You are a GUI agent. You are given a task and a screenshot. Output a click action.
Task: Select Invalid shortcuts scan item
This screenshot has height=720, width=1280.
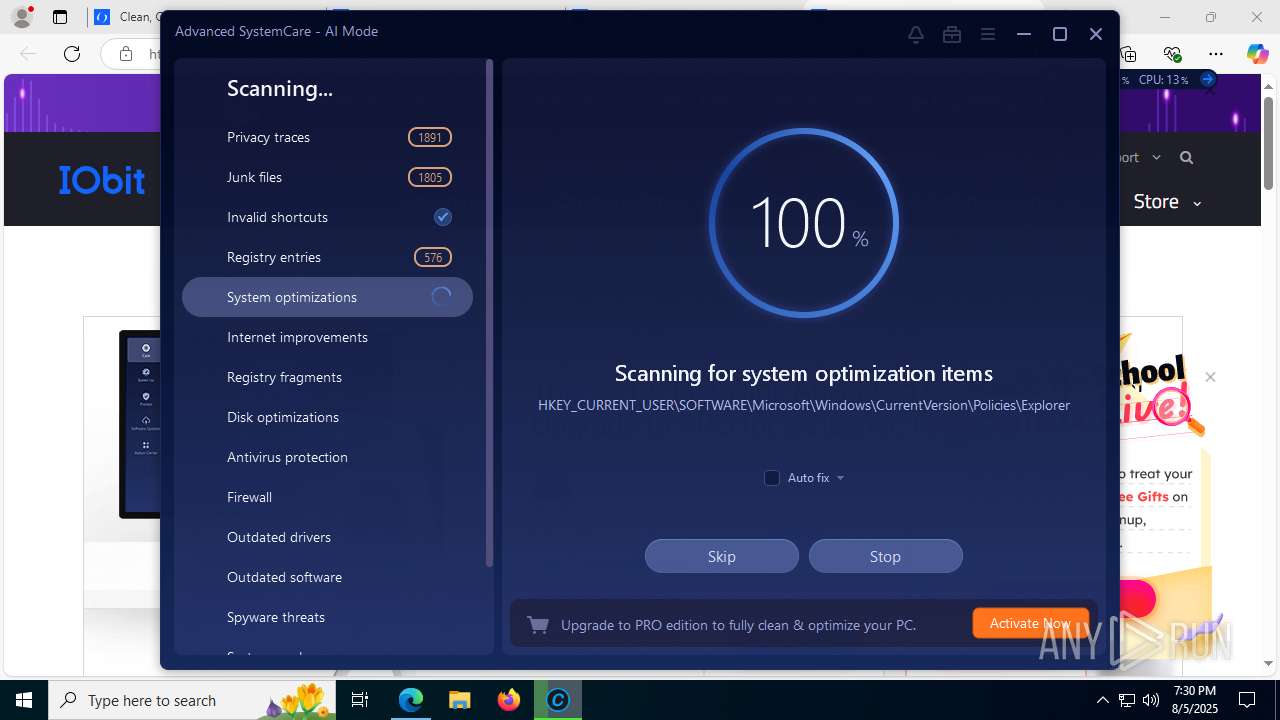pyautogui.click(x=327, y=217)
